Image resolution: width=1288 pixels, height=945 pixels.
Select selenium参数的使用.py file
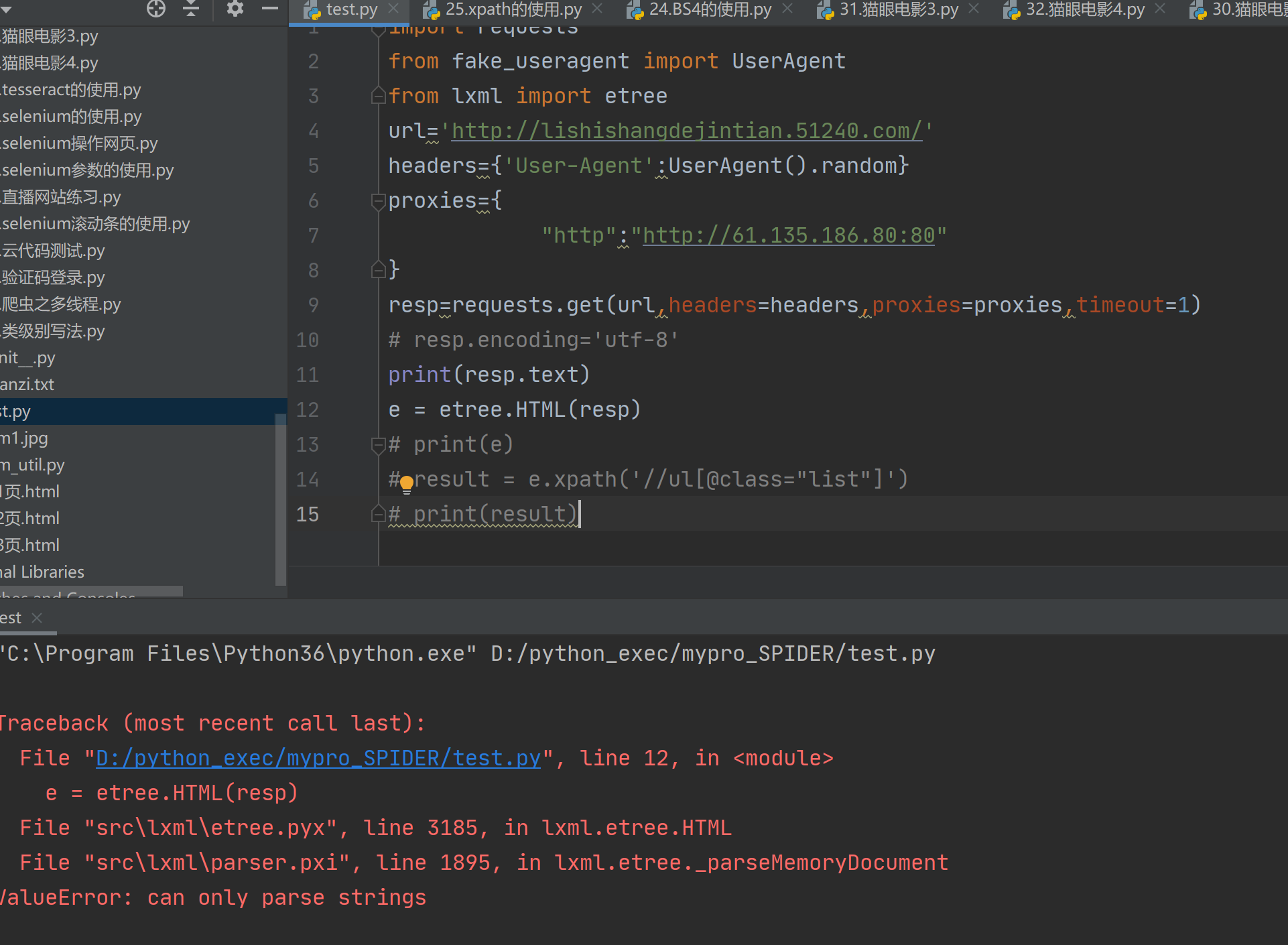87,170
